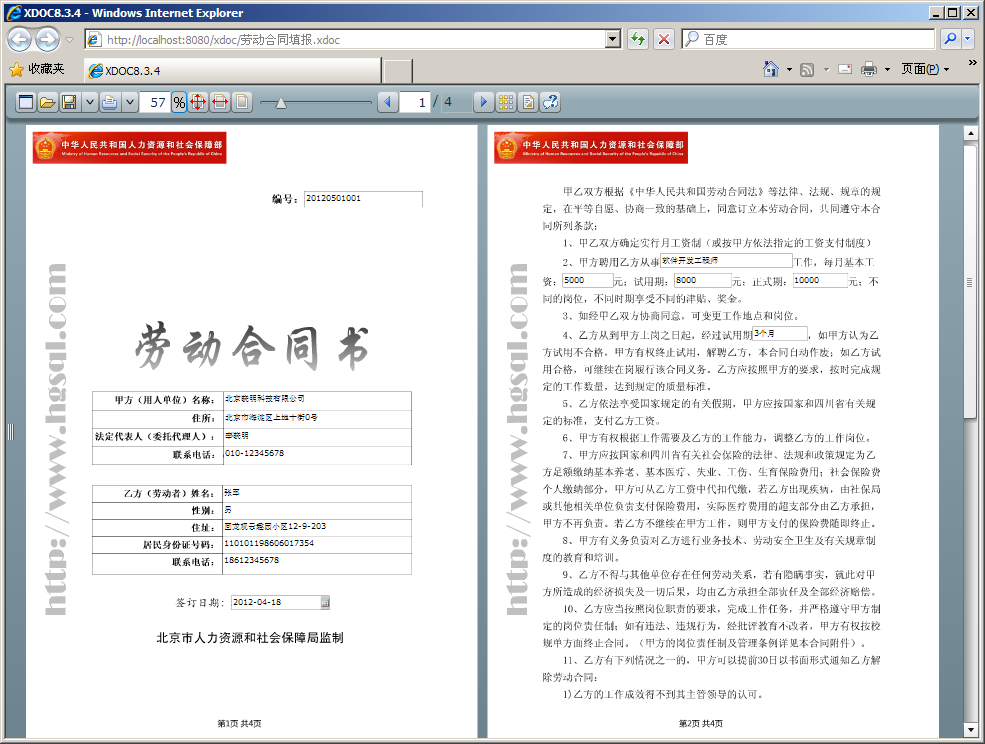Click the job position field on page 2
Screen dimensions: 985x744
[726, 260]
